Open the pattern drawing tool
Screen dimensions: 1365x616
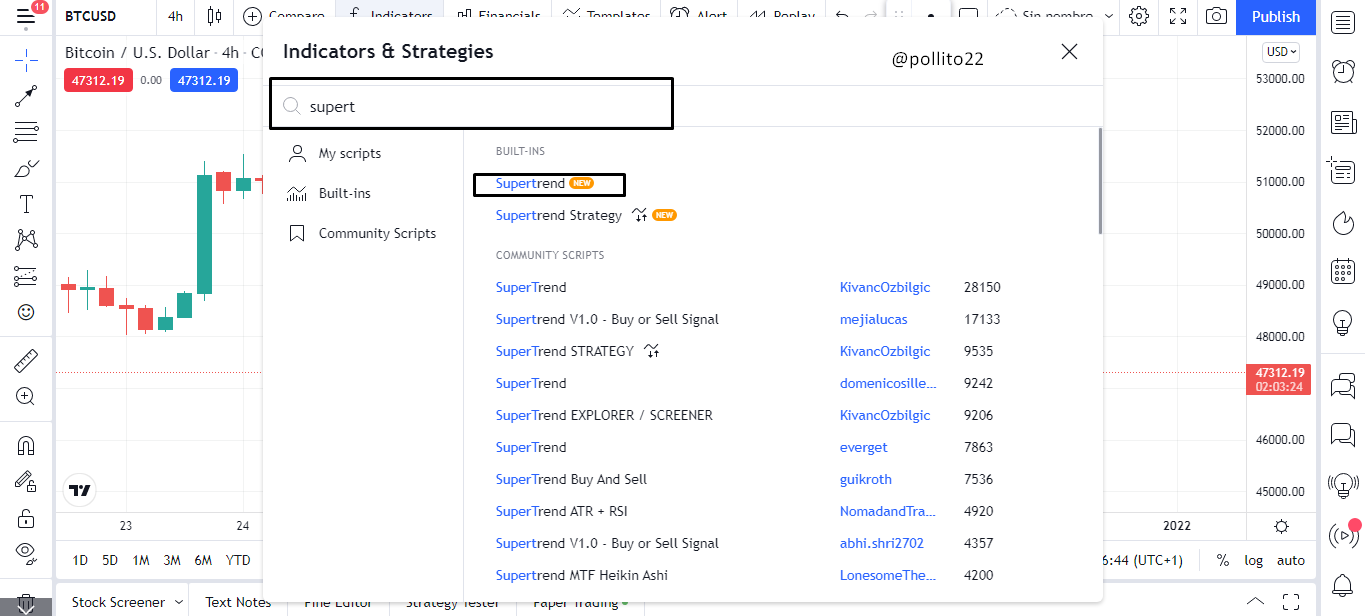(x=26, y=240)
